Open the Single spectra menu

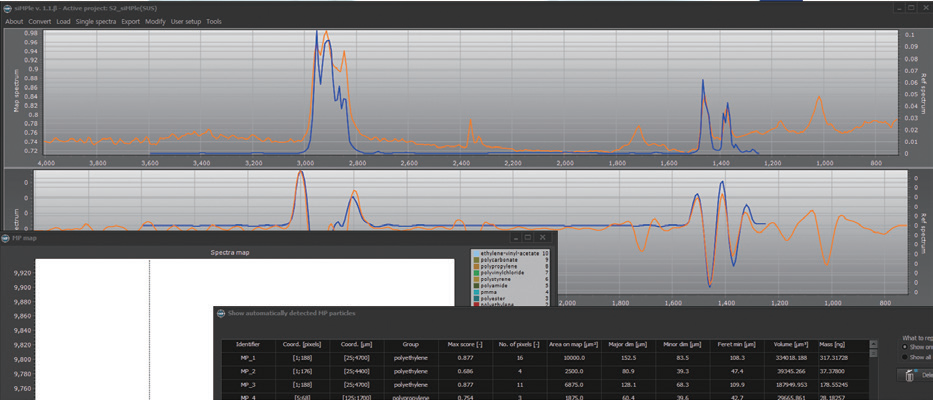coord(96,21)
